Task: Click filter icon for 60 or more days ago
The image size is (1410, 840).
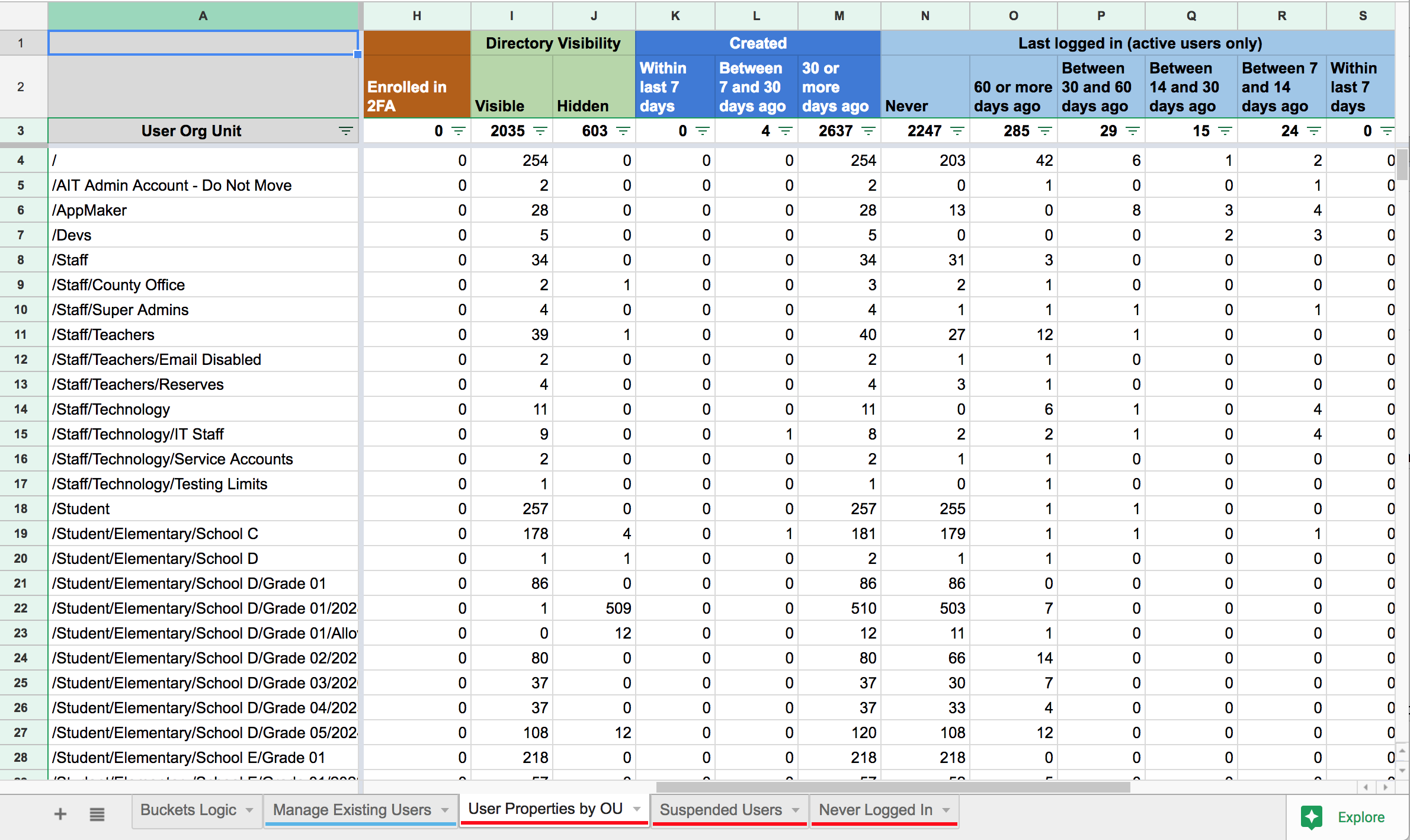Action: click(1045, 131)
